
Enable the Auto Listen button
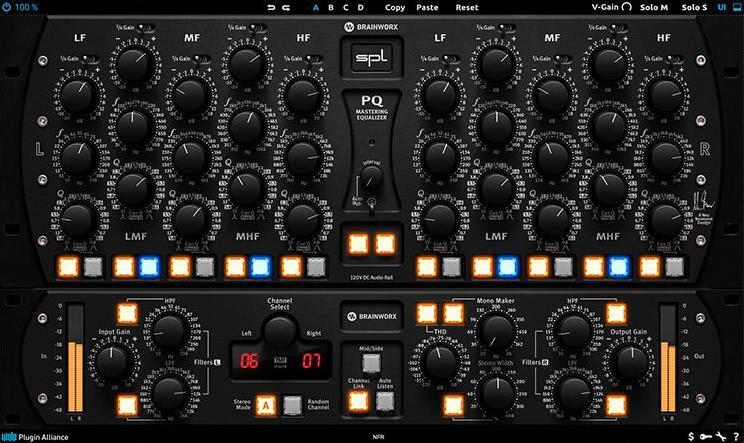click(x=385, y=401)
